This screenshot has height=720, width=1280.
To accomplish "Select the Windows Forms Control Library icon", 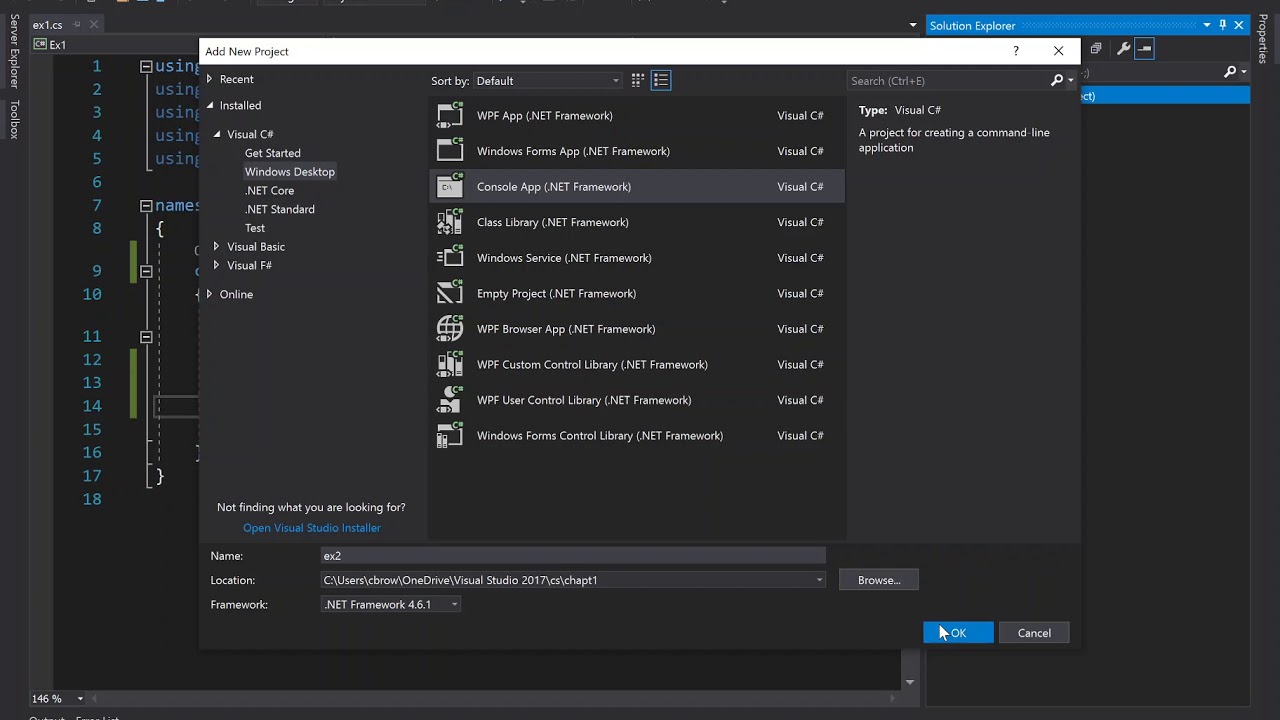I will click(450, 435).
